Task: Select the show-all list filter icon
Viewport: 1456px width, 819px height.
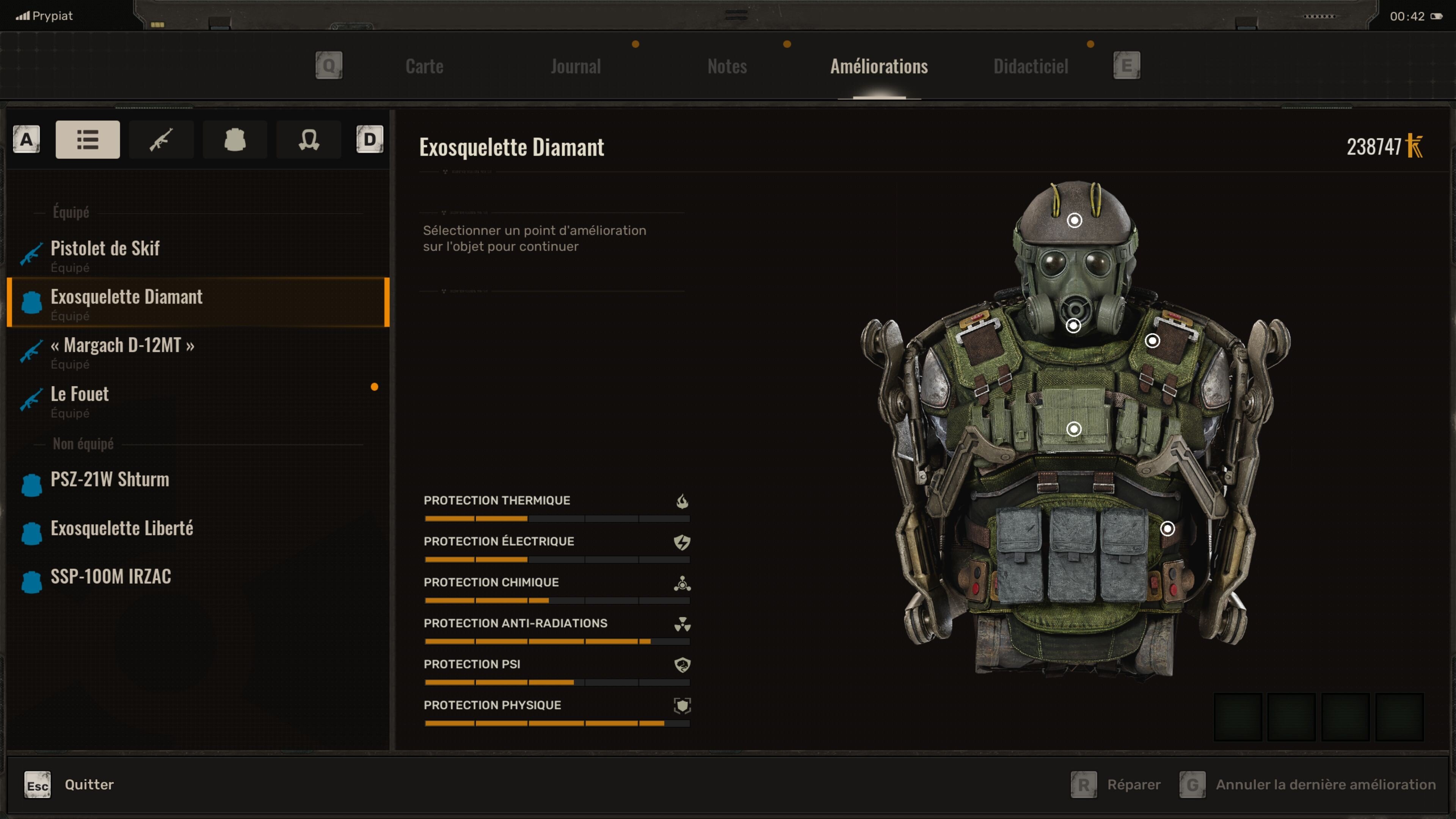Action: click(88, 139)
